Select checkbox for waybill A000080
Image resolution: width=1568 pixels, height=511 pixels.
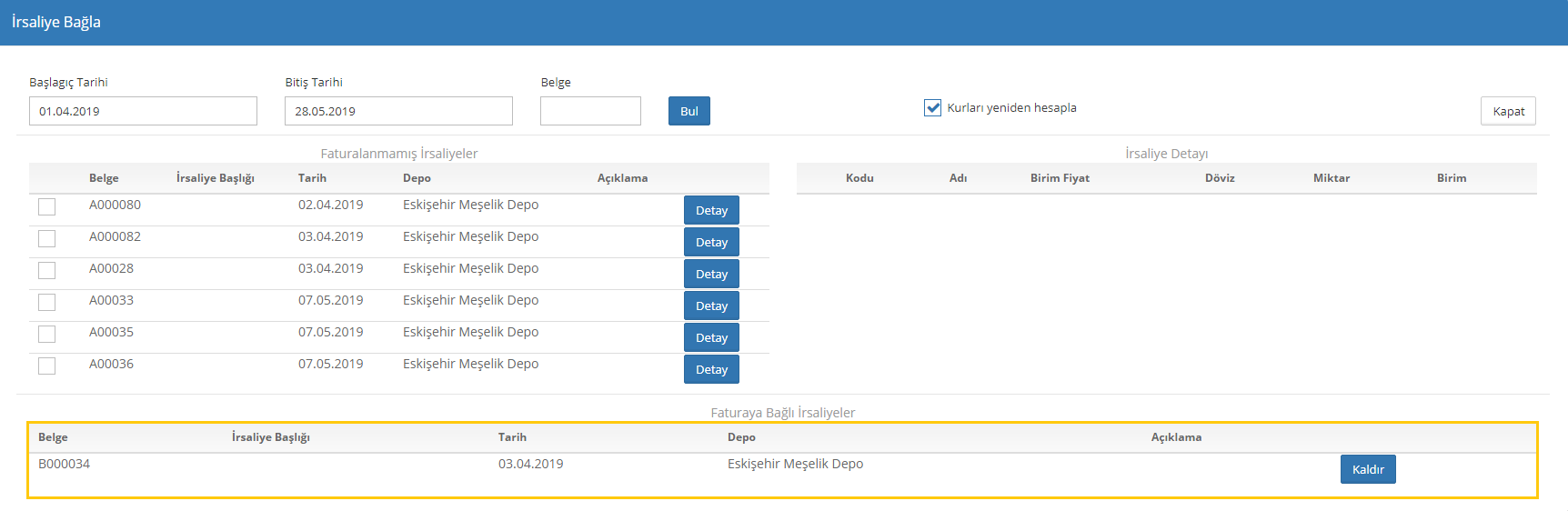click(47, 206)
